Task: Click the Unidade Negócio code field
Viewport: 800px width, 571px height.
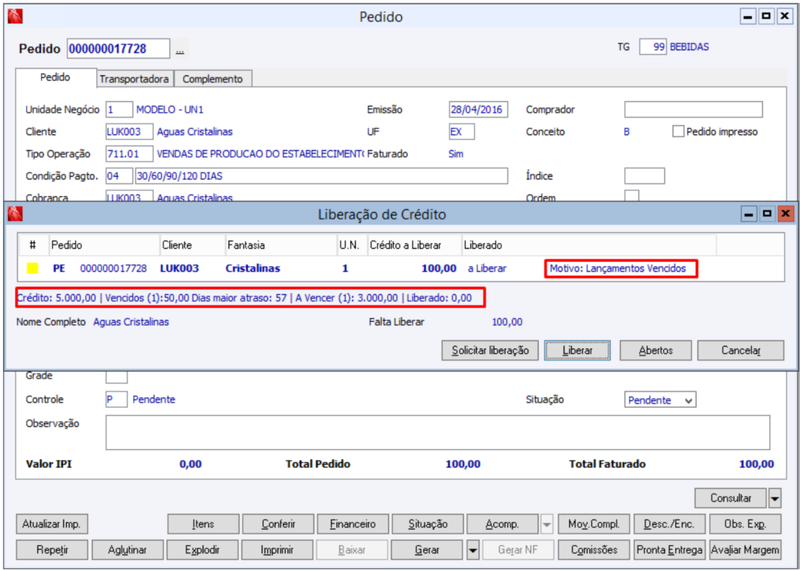Action: 119,109
